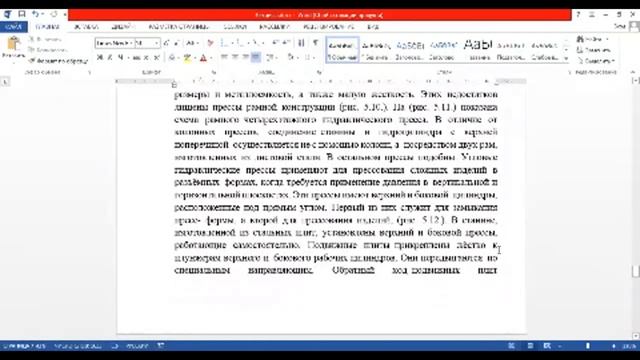Toggle strikethrough formatting
640x360 pixels.
tap(136, 58)
